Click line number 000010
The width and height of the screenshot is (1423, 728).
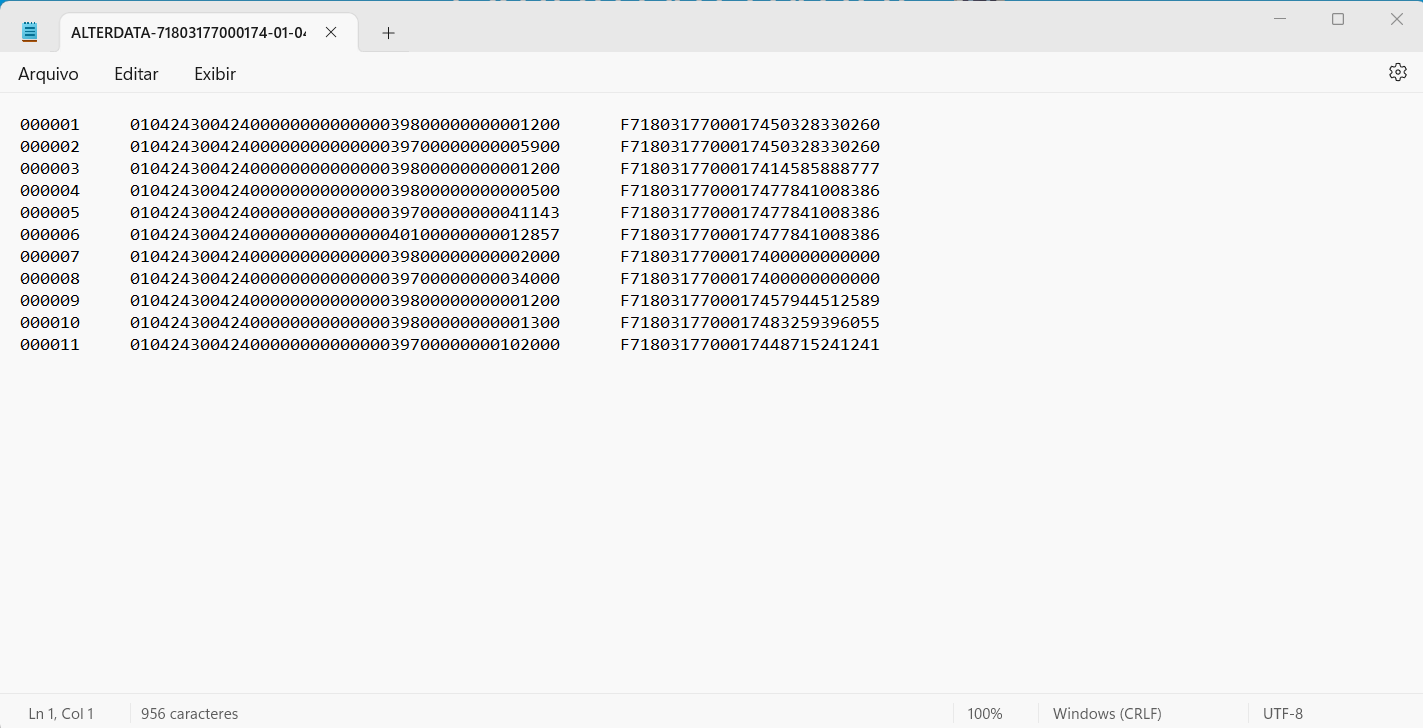coord(50,323)
